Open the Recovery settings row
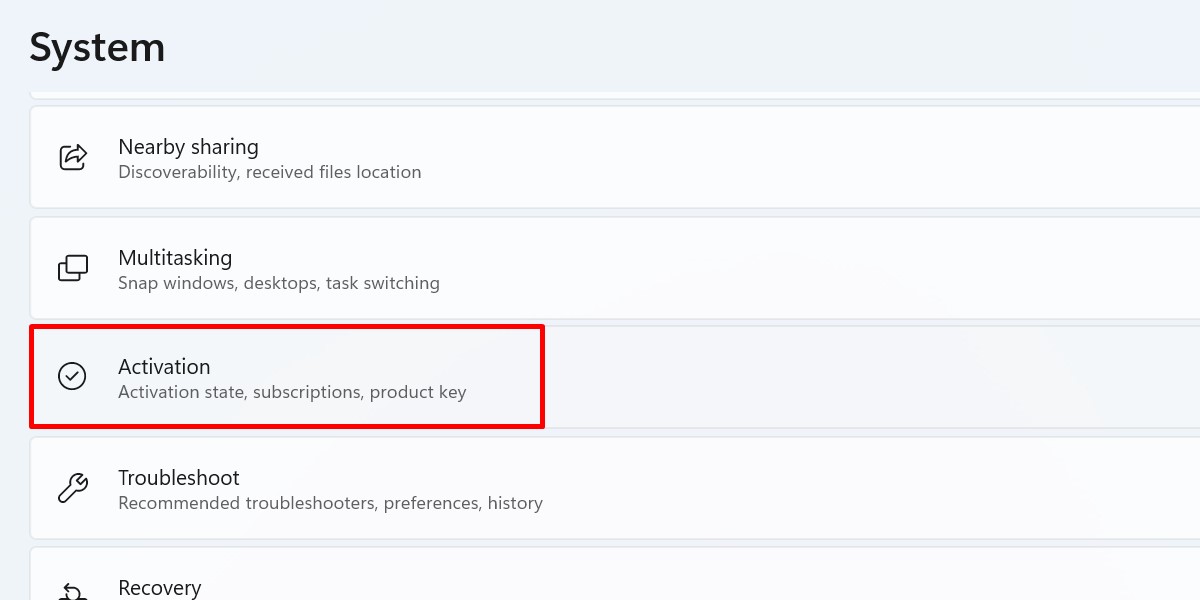1200x600 pixels. (400, 585)
